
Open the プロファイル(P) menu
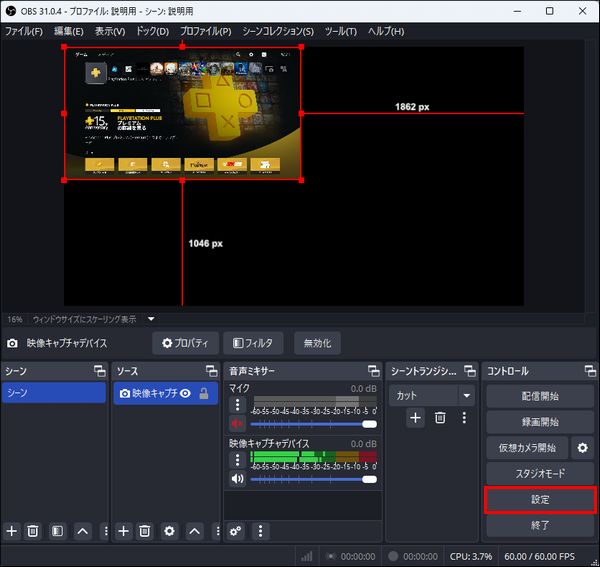(205, 31)
